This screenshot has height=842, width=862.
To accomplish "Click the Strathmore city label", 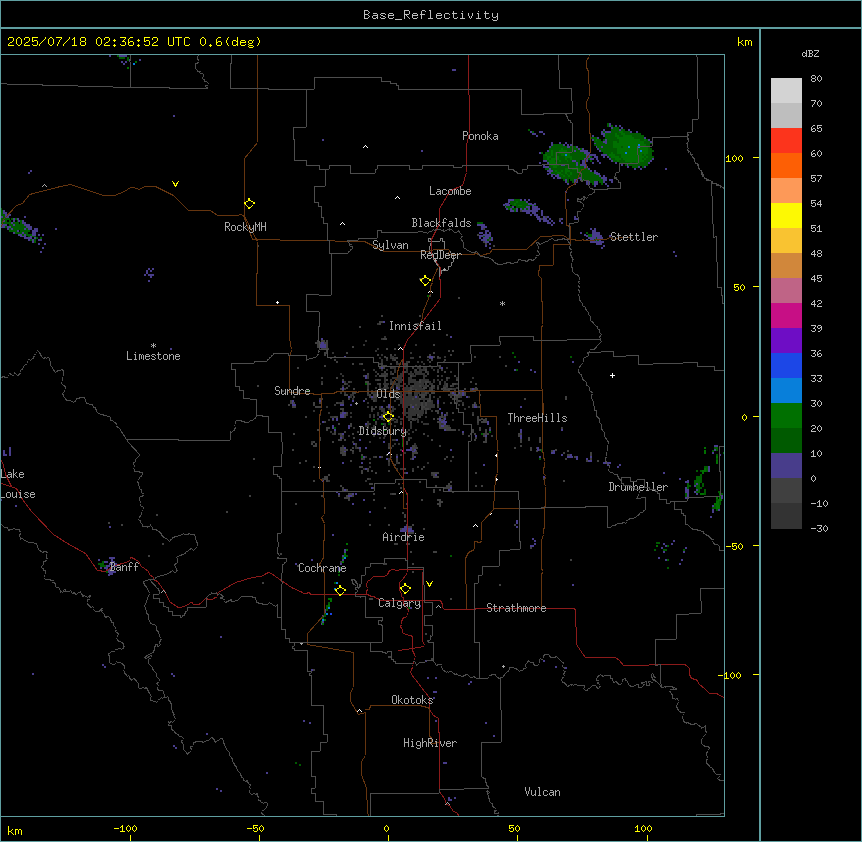I will coord(516,608).
